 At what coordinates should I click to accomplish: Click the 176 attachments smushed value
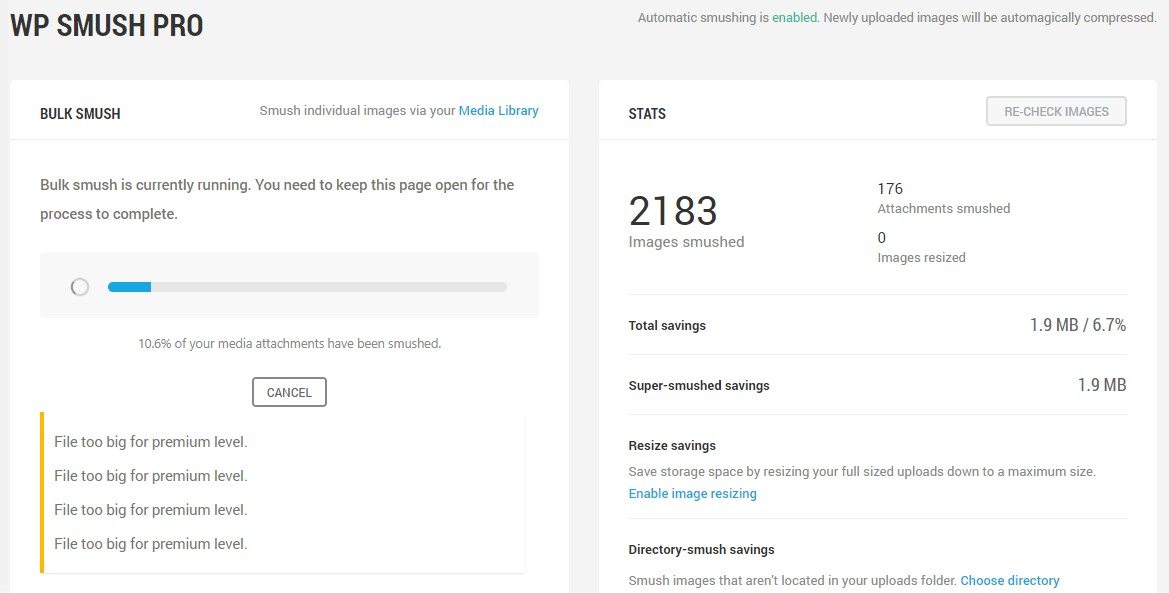click(890, 189)
